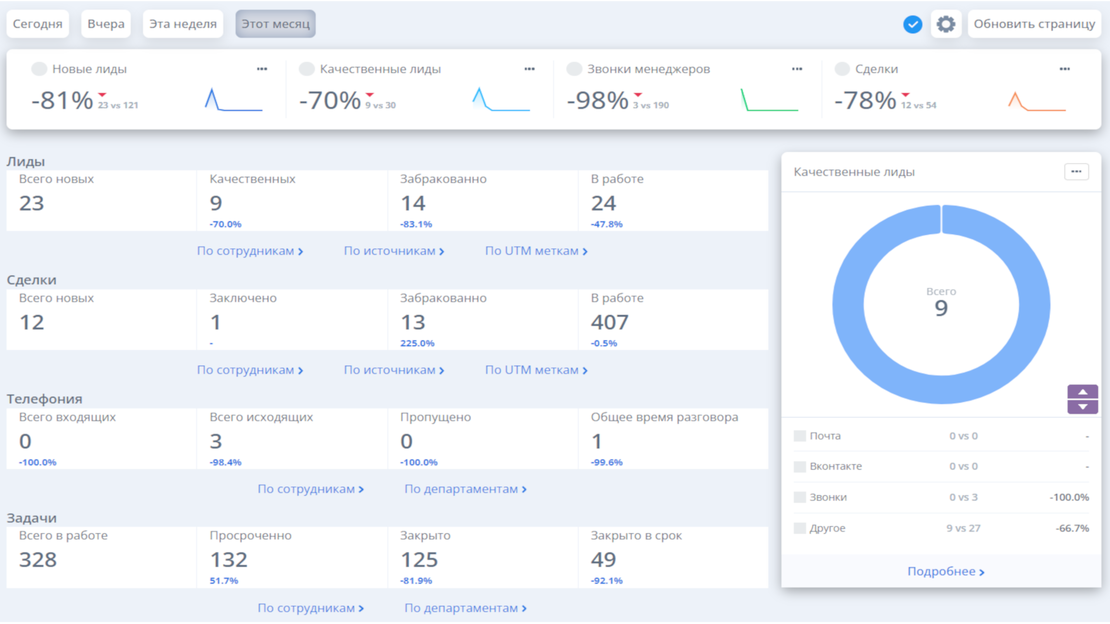The image size is (1110, 624).
Task: Switch to the Сегодня period tab
Action: click(x=38, y=24)
